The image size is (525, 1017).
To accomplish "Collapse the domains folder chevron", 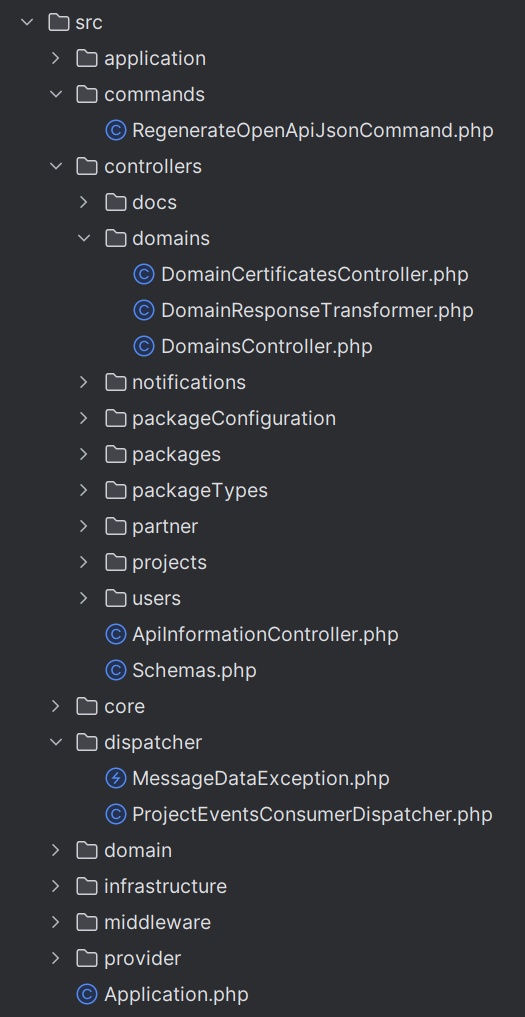I will point(84,239).
